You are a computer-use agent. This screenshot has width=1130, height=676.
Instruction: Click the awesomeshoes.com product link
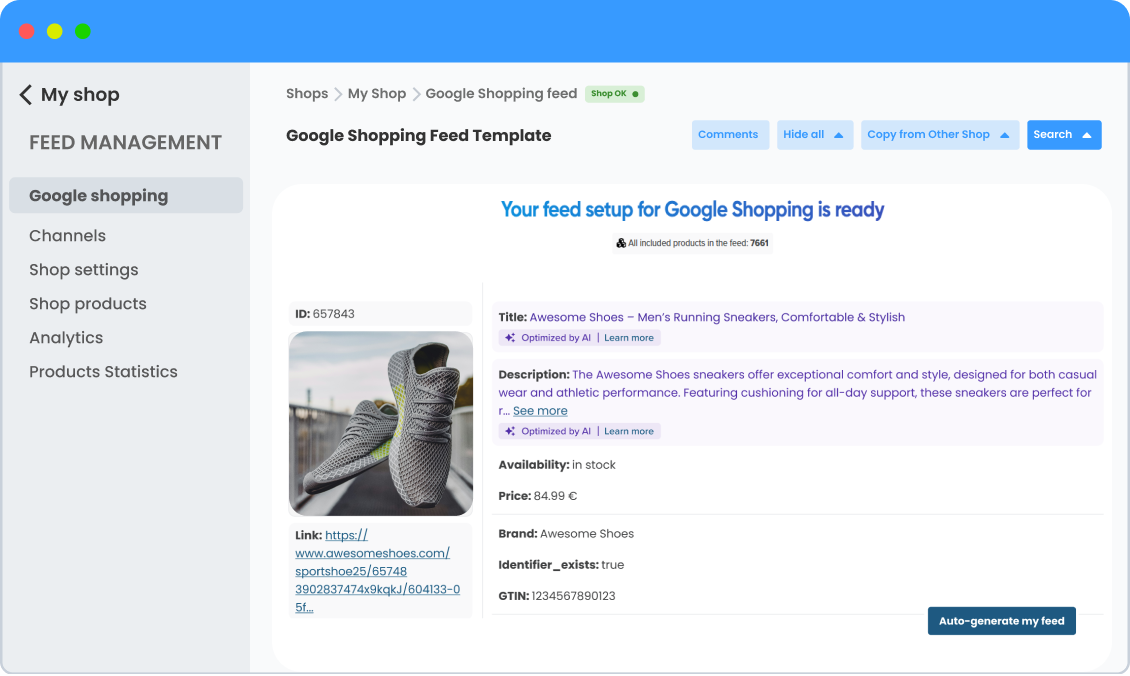371,553
